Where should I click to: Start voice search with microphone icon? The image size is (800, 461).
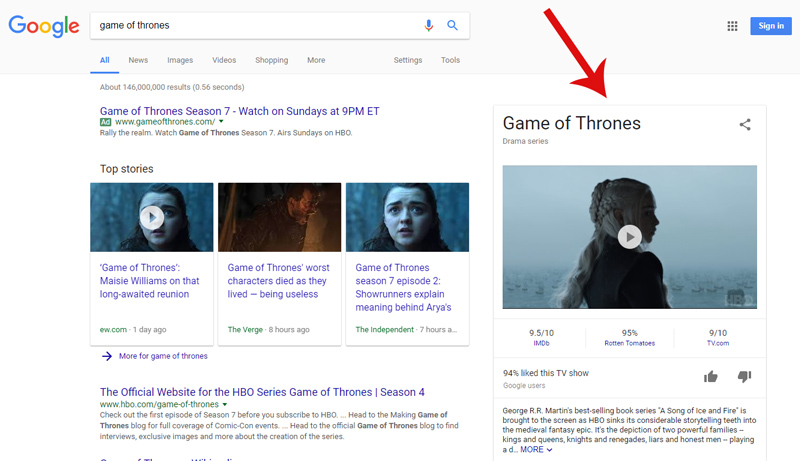tap(429, 25)
